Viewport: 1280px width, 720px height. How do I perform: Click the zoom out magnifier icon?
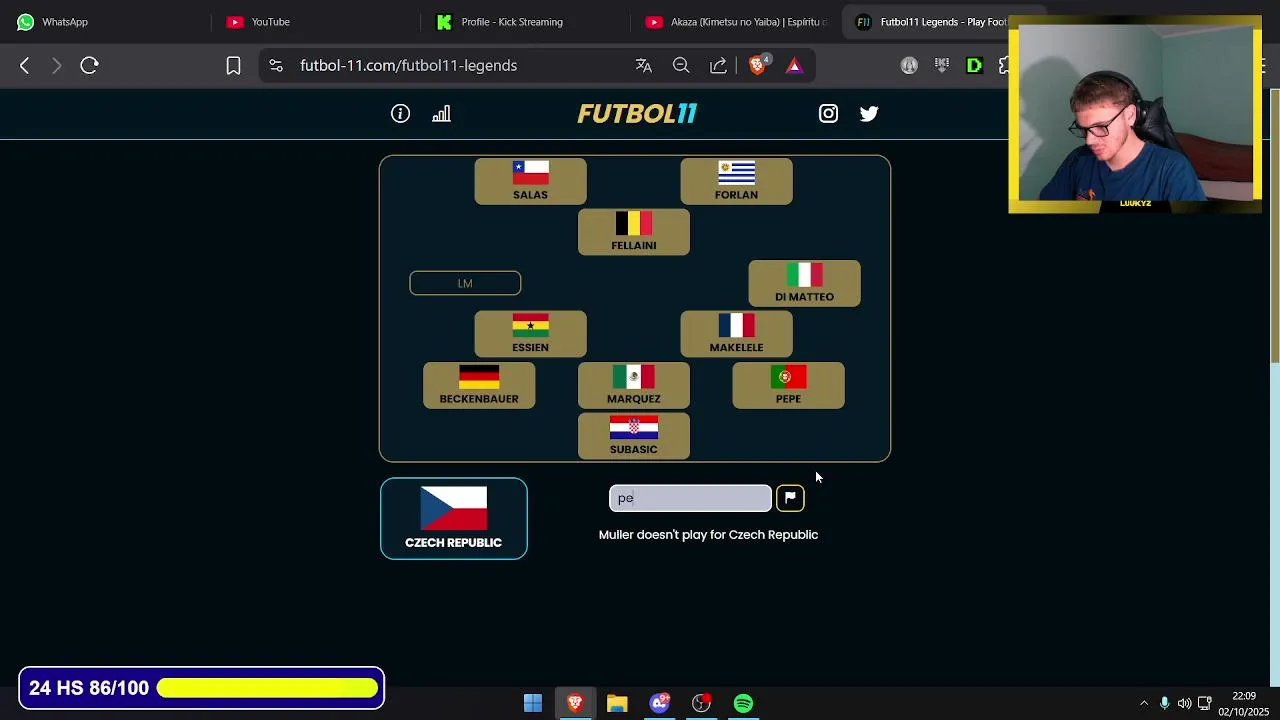coord(681,65)
